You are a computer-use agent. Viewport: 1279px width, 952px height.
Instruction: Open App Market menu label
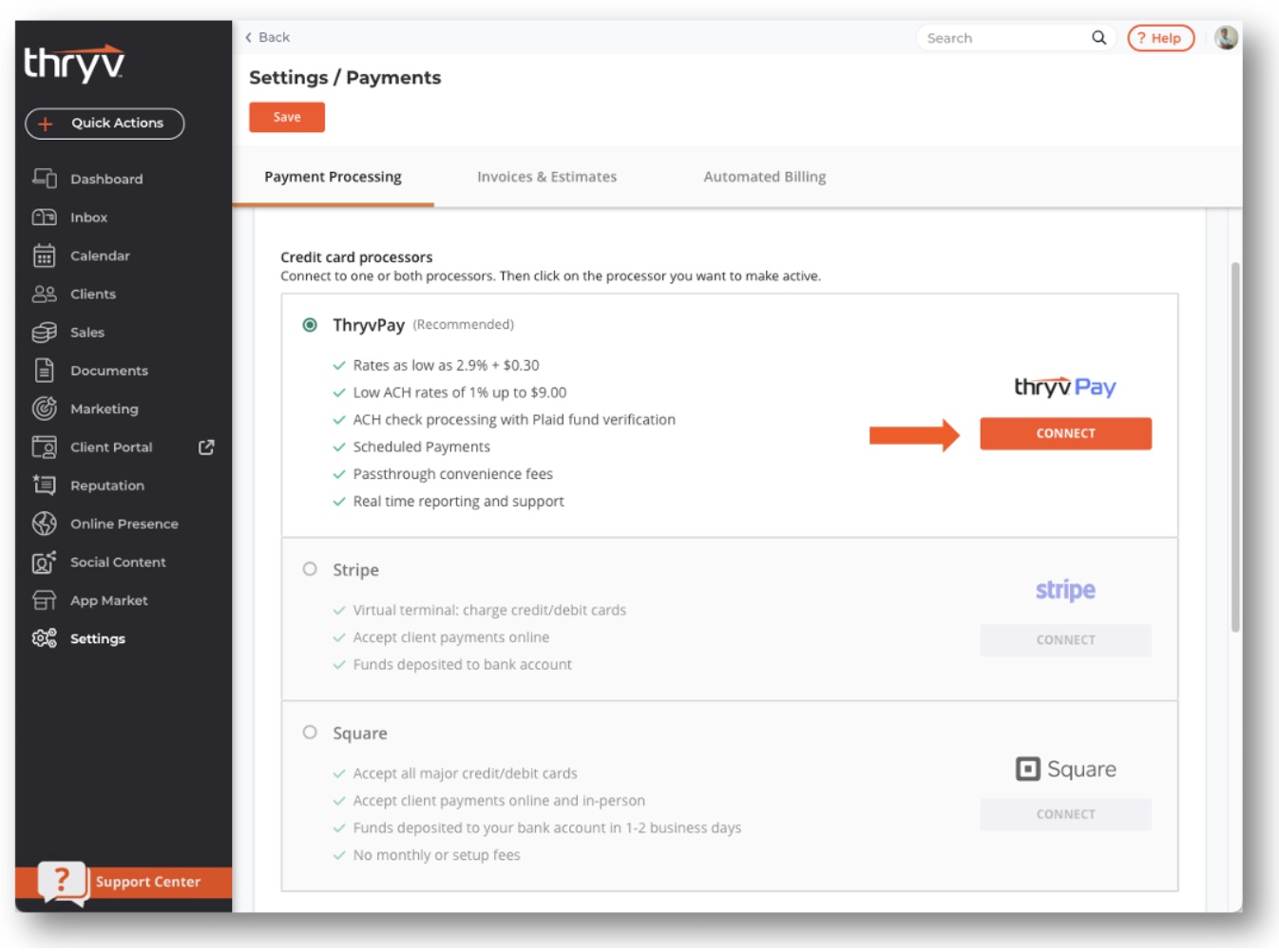[x=109, y=600]
